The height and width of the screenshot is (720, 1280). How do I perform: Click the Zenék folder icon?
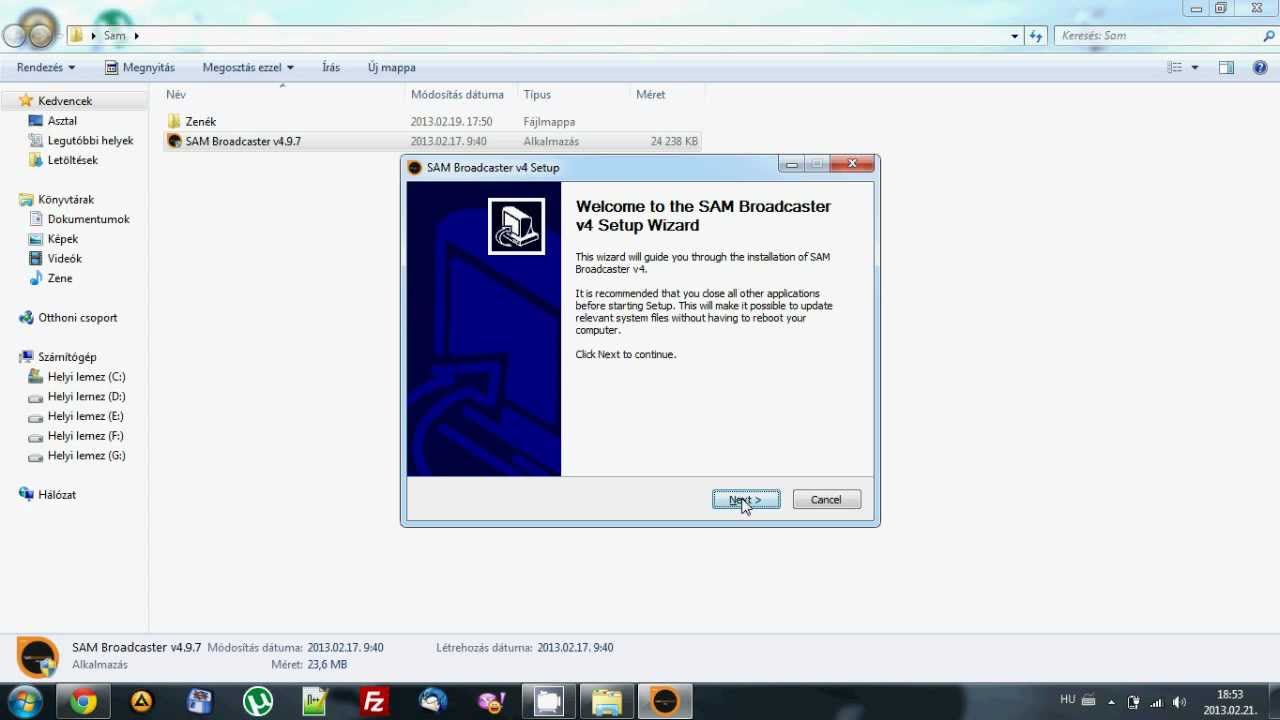(174, 122)
